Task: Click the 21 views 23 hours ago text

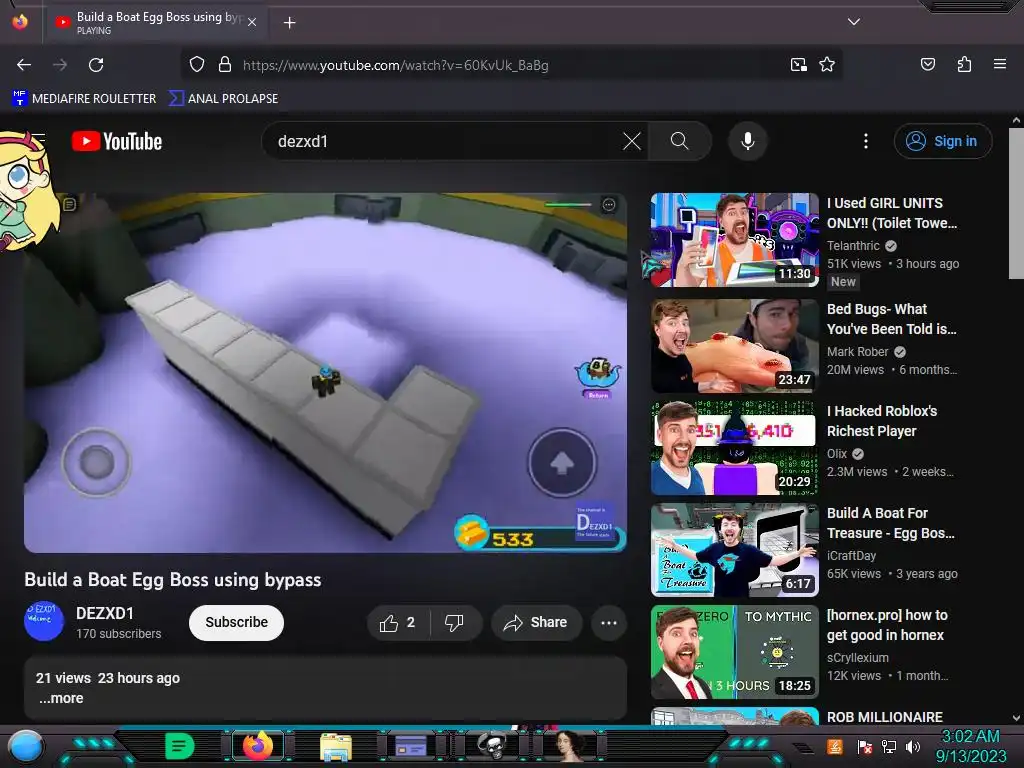Action: point(108,678)
